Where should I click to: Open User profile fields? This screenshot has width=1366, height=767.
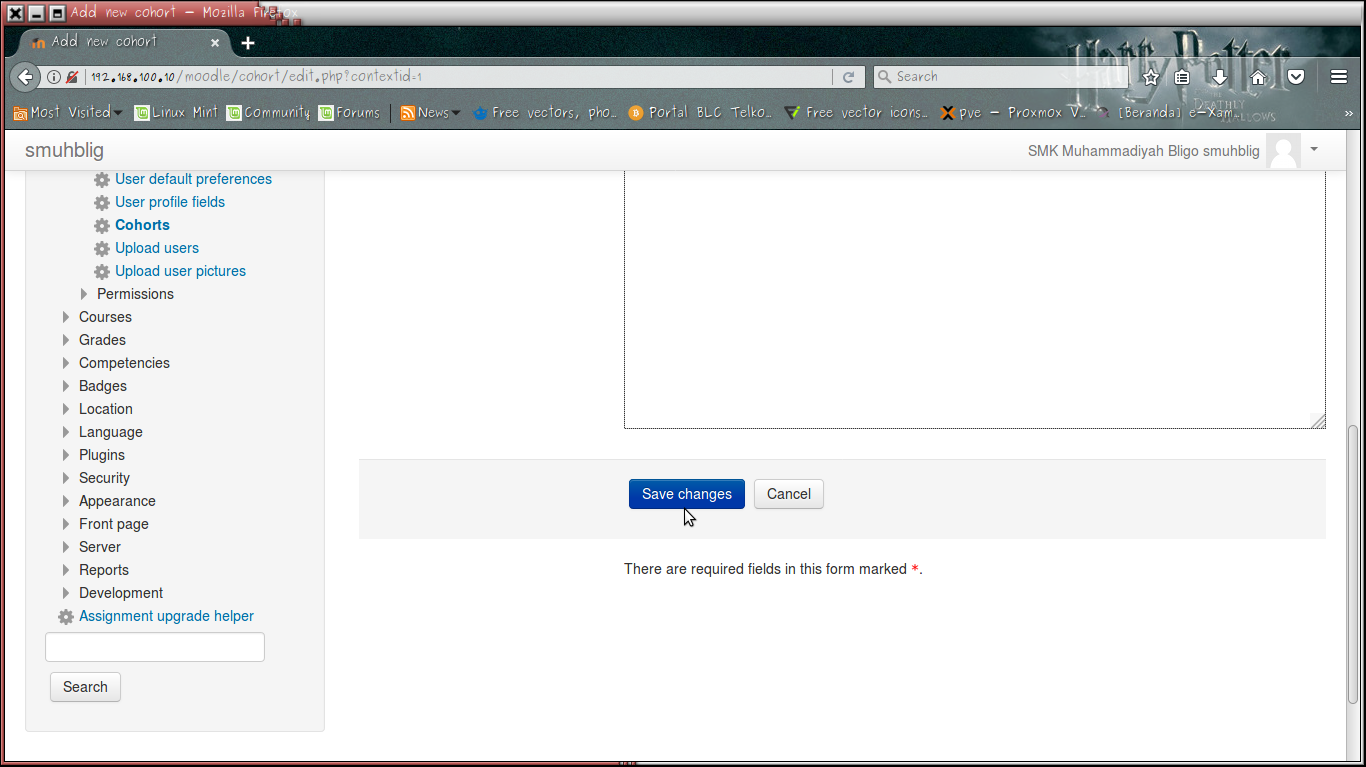click(x=170, y=202)
